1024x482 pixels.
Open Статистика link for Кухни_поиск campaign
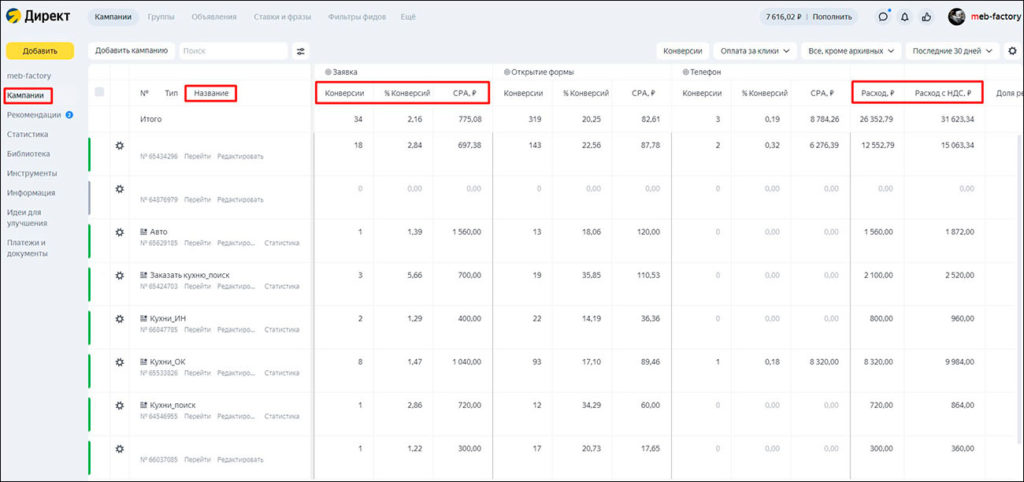[x=281, y=417]
